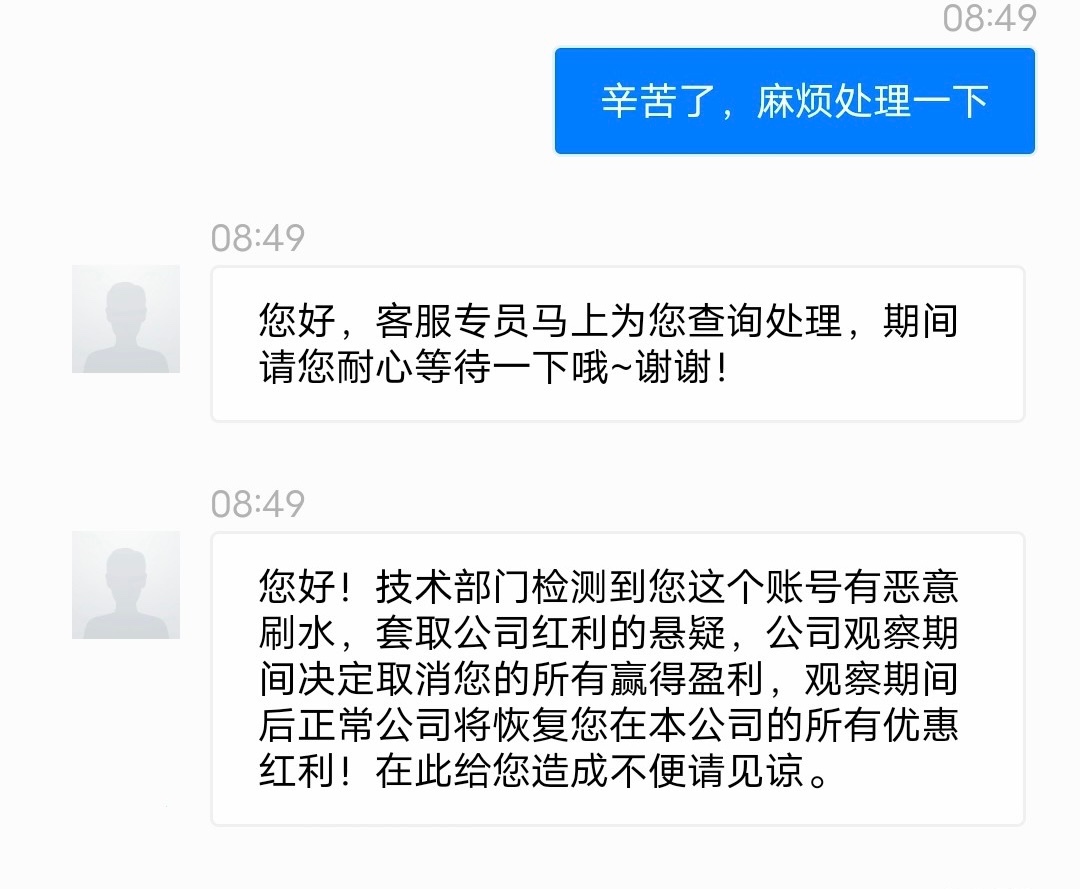Select the blue 辛苦了，麻烦处理一下 message bubble
Screen dimensions: 1080x889
[x=794, y=101]
